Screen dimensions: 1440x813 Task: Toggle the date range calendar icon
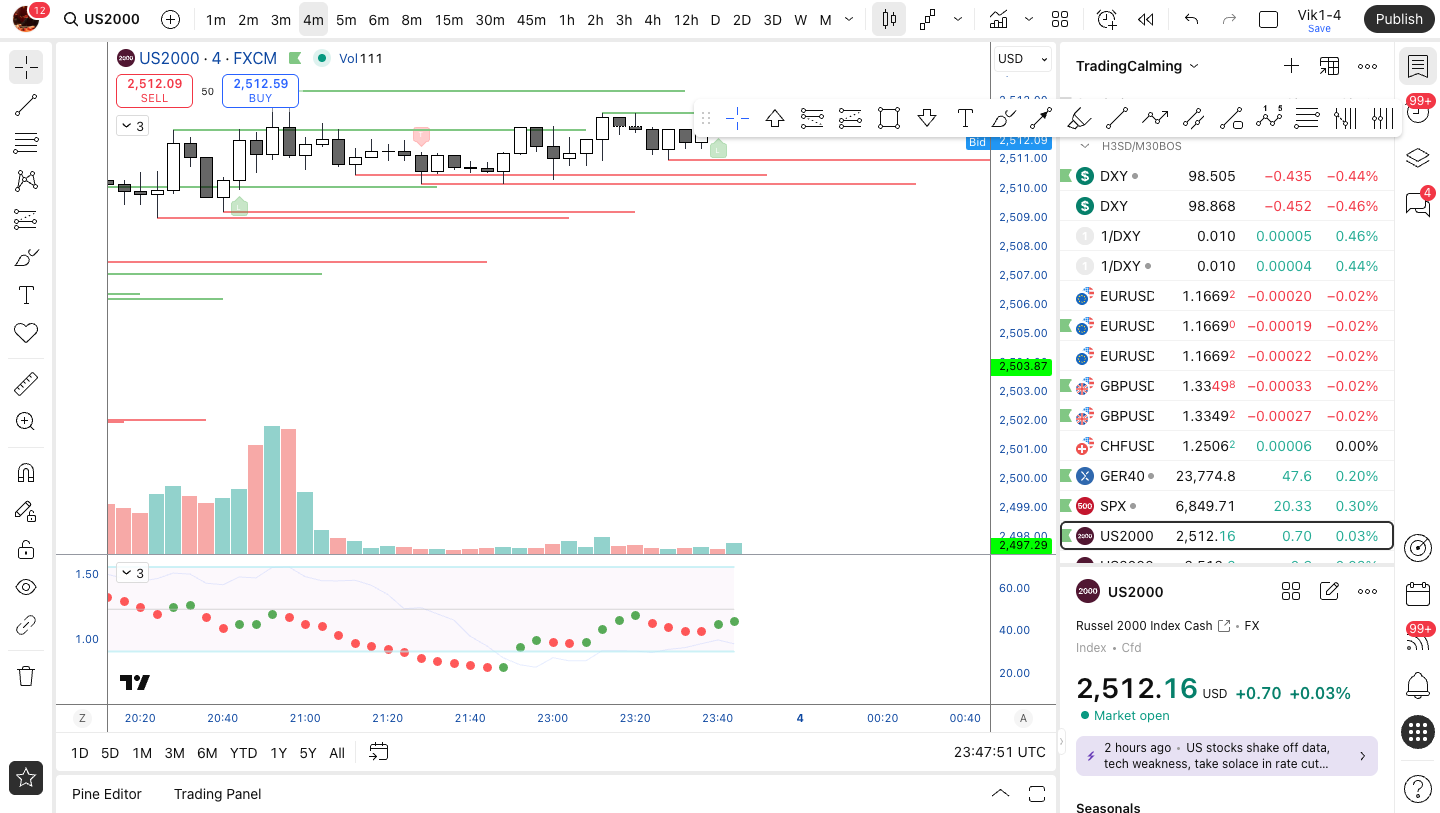tap(379, 752)
